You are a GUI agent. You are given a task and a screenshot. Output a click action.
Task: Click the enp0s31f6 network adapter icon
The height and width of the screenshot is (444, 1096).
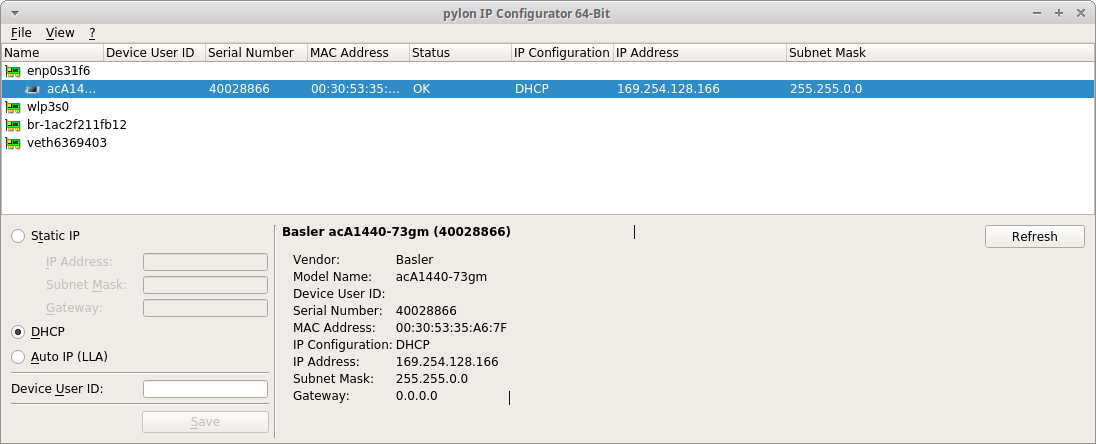click(x=13, y=71)
